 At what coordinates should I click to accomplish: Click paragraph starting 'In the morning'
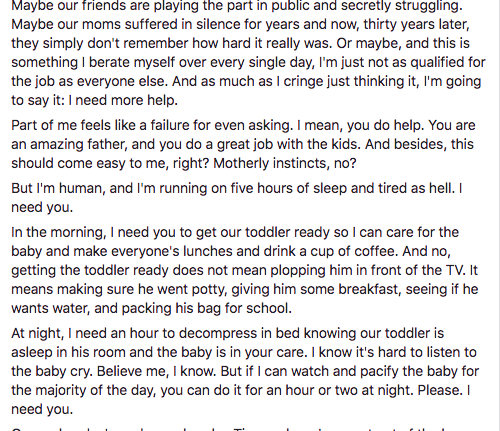pos(245,270)
